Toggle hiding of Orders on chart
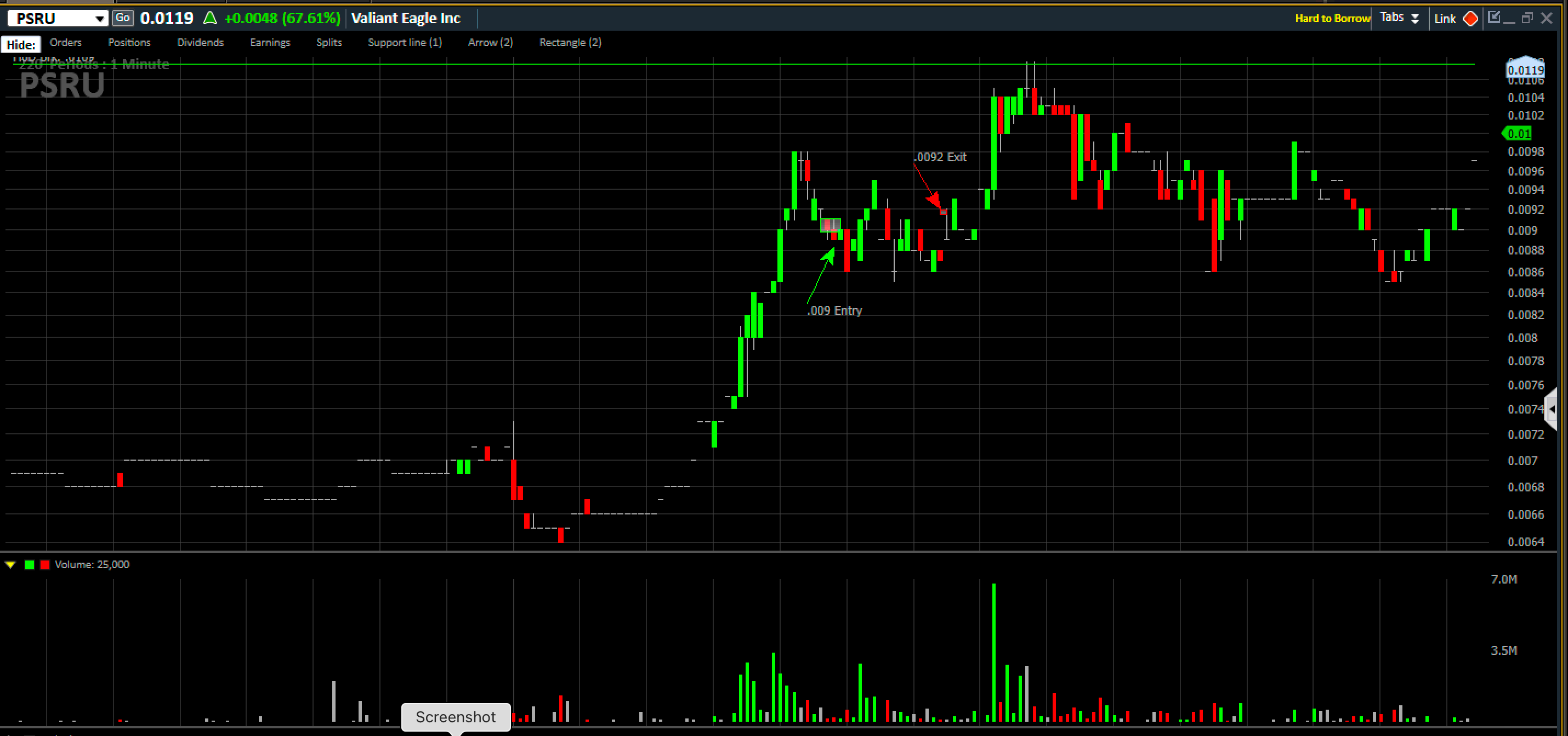This screenshot has width=1568, height=736. [66, 42]
